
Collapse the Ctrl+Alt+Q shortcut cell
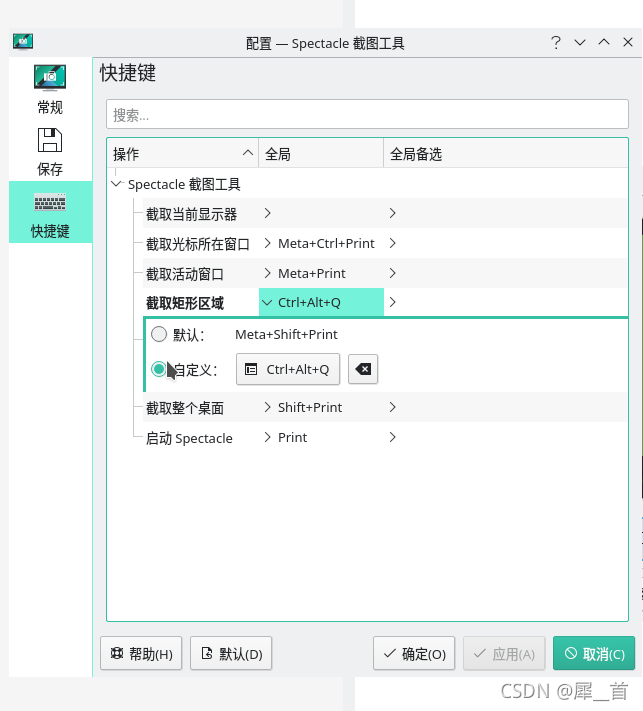point(268,302)
